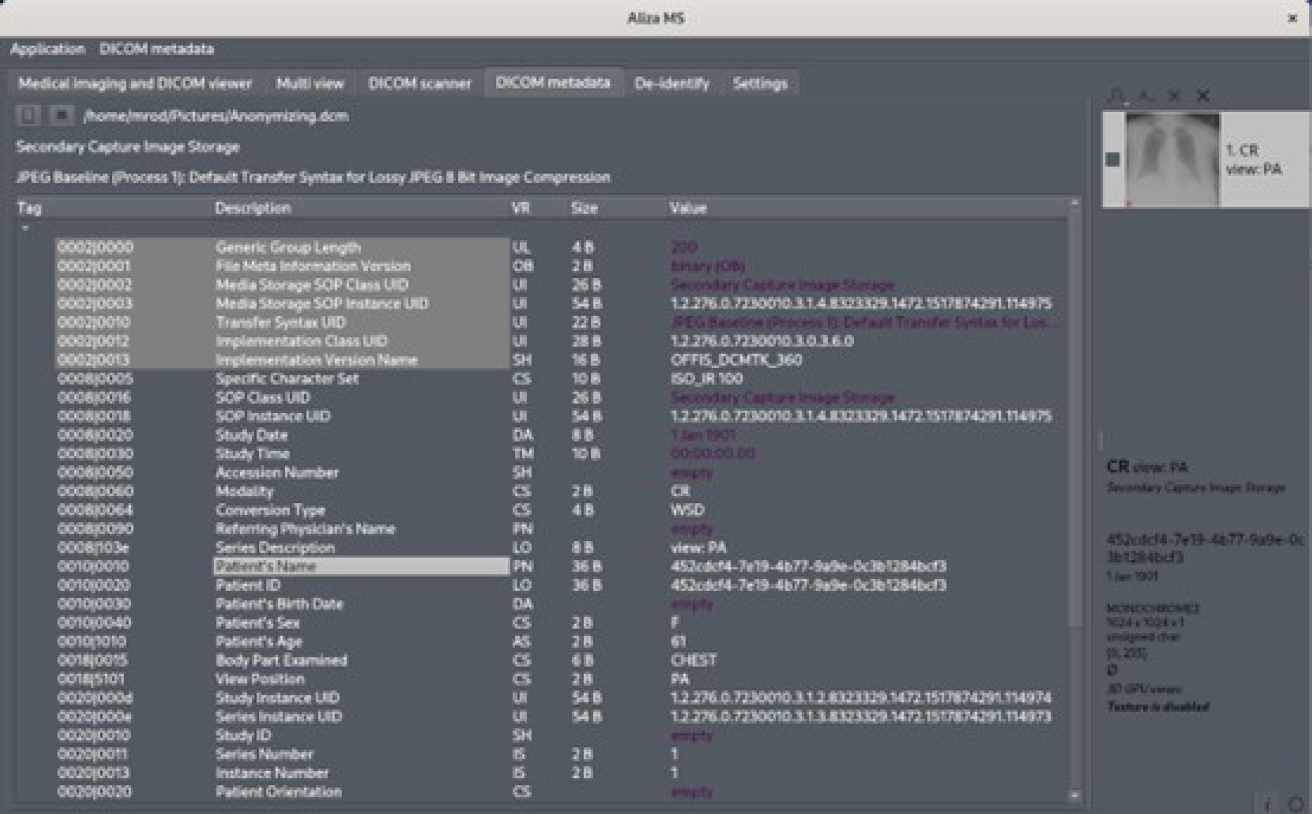Click the first small button left of the file path
The width and height of the screenshot is (1312, 814).
pyautogui.click(x=29, y=116)
